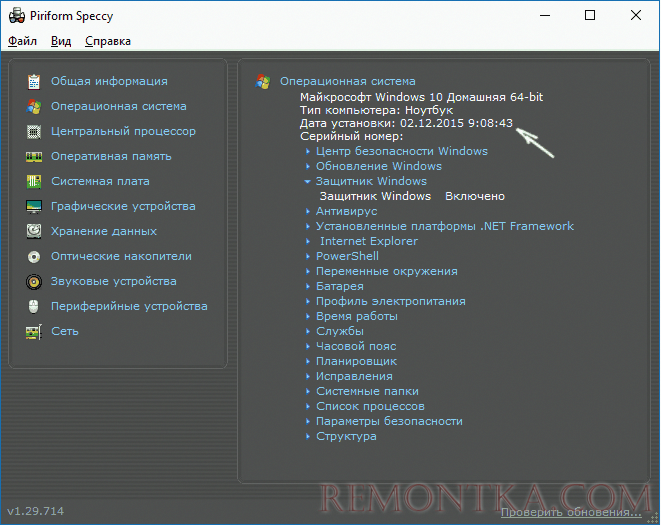Screen dimensions: 661x525
Task: Click the Оптические накопители disc icon
Action: pyautogui.click(x=34, y=256)
